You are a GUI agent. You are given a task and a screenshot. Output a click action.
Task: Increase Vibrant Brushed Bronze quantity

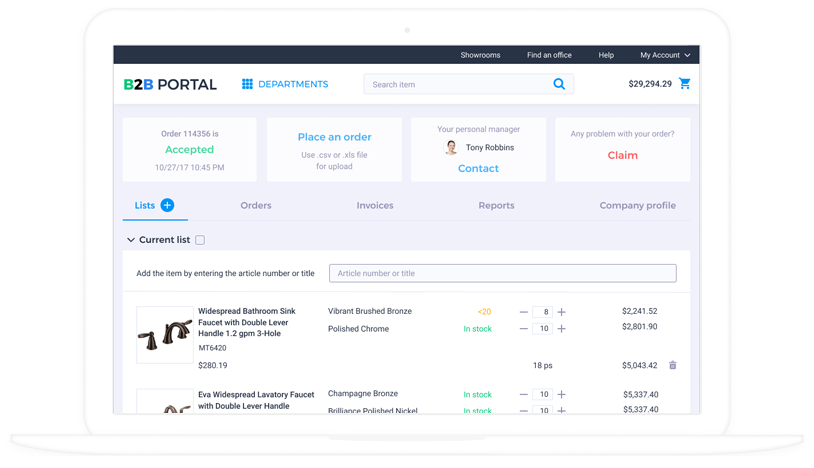pyautogui.click(x=562, y=312)
